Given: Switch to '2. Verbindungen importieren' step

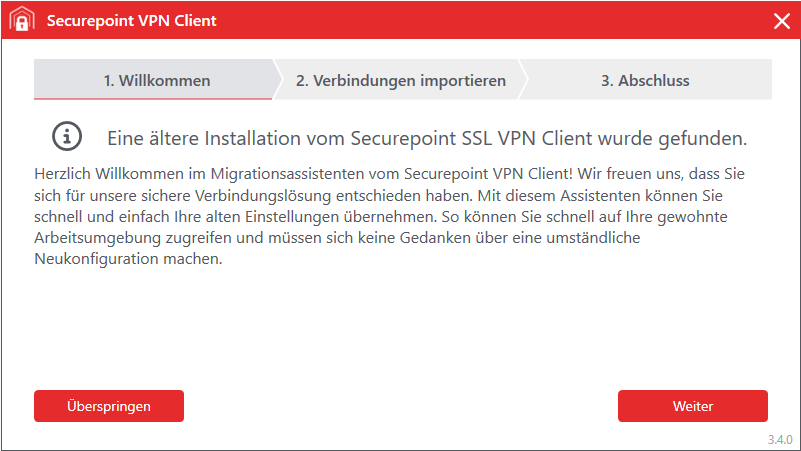Looking at the screenshot, I should [400, 80].
